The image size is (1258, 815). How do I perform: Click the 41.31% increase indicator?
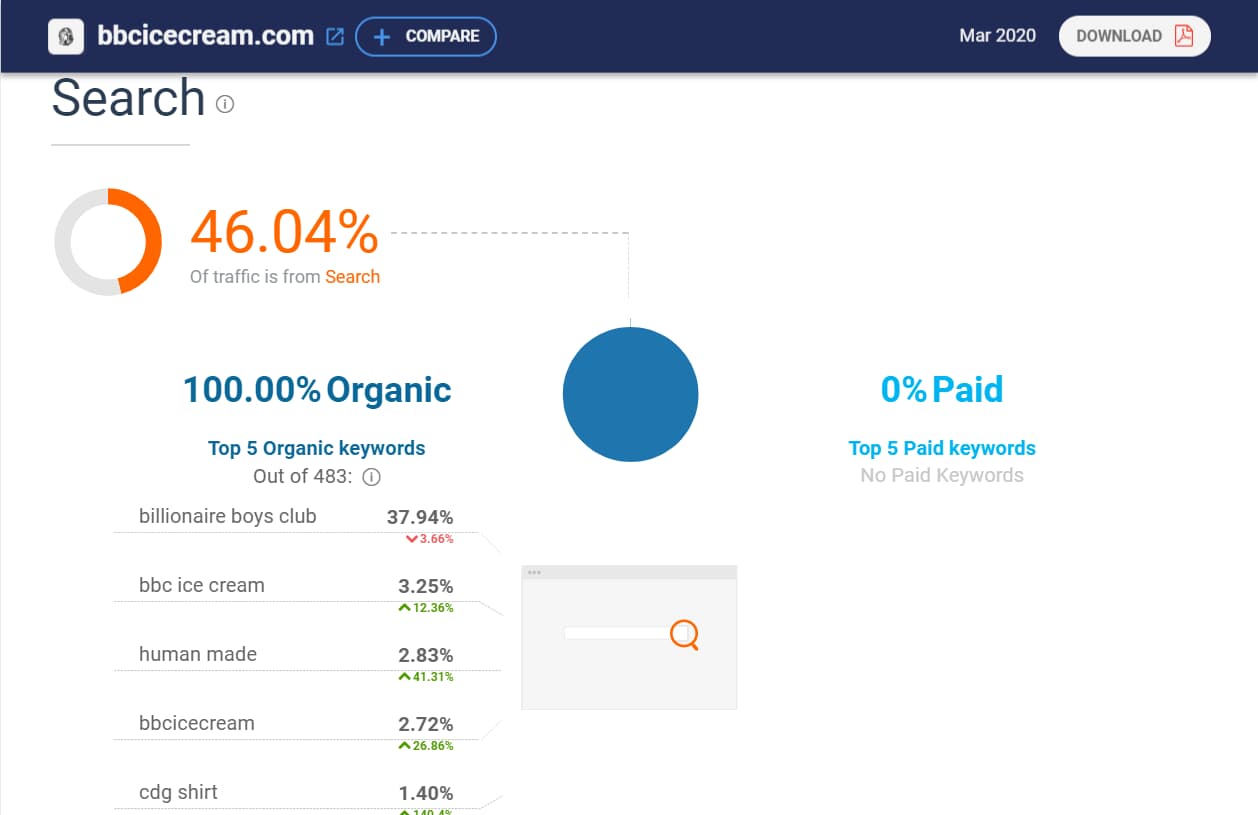[426, 677]
